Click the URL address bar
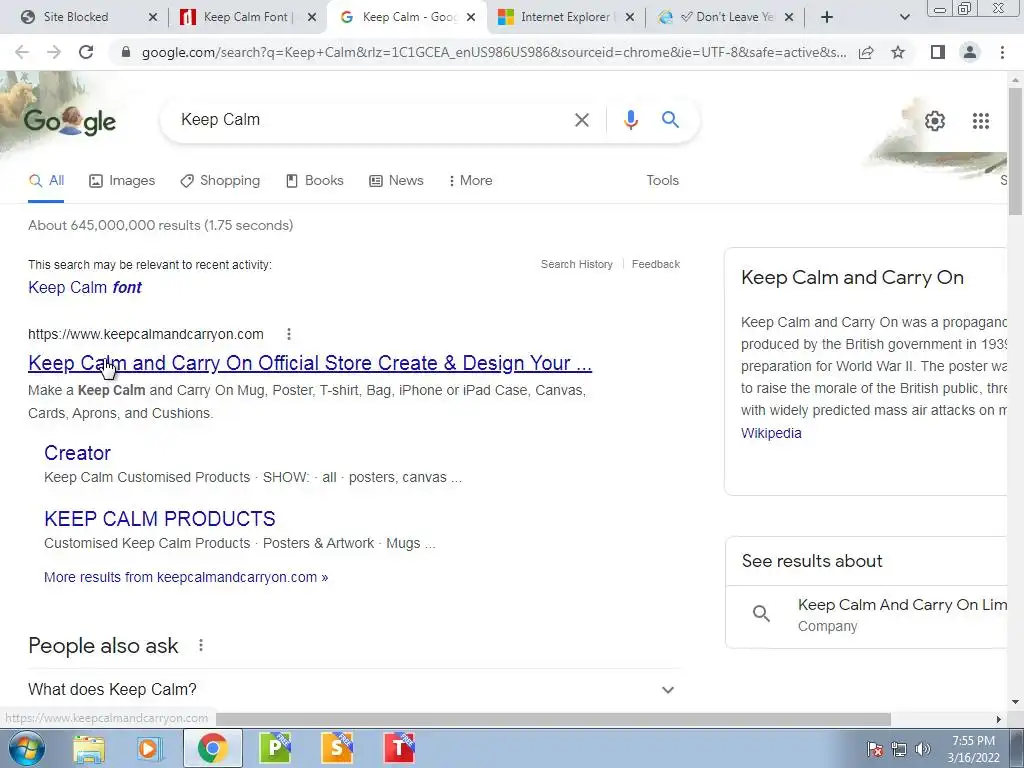This screenshot has width=1024, height=768. click(494, 52)
